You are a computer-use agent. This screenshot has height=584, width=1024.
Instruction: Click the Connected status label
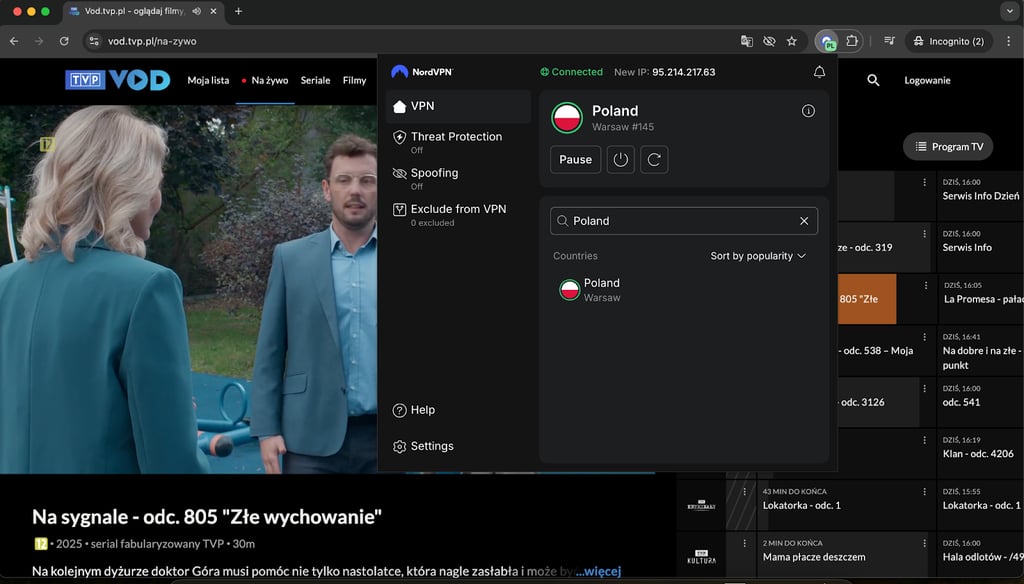(571, 72)
